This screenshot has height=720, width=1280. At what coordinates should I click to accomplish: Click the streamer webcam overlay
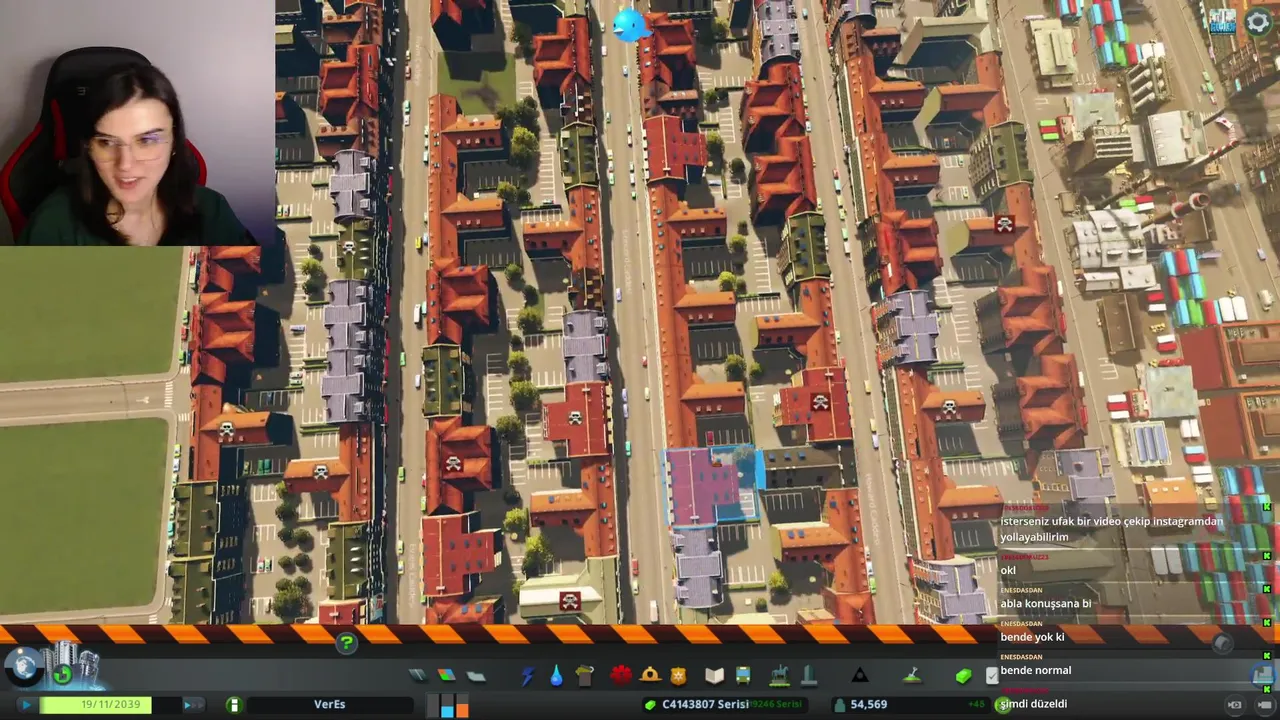point(137,122)
